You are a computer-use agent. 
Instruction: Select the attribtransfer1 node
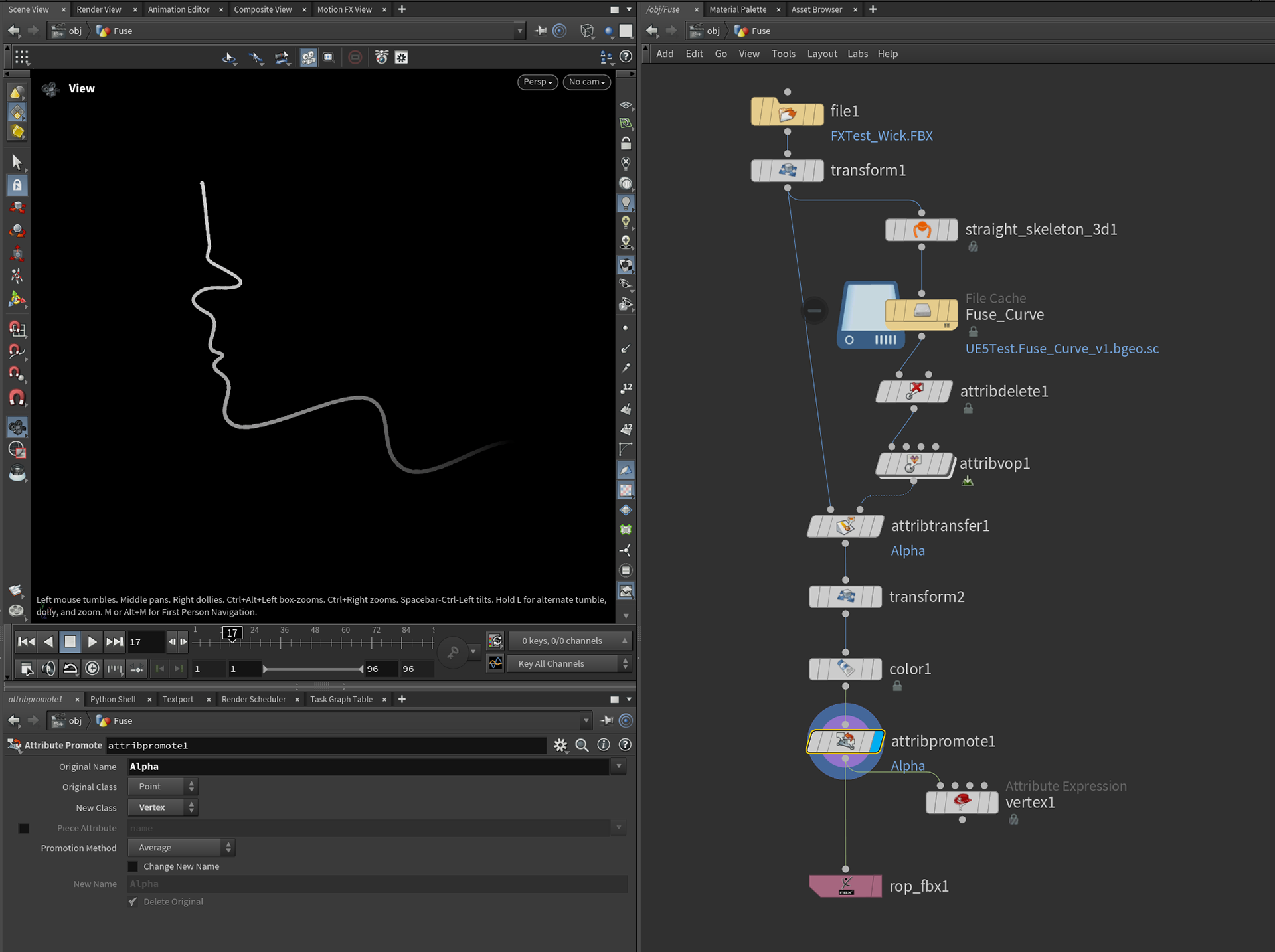(x=845, y=526)
